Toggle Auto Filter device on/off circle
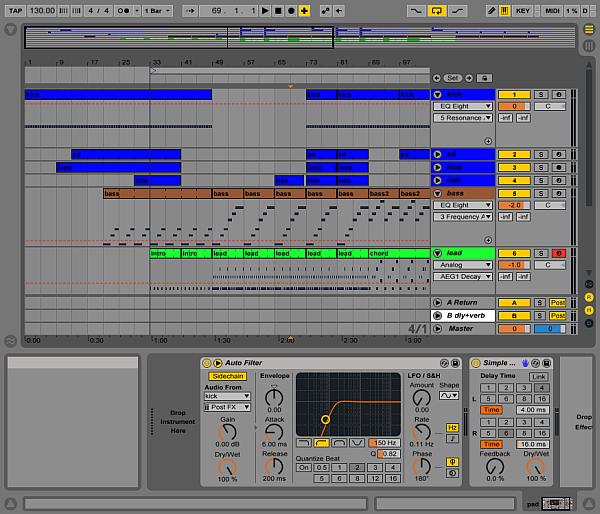Viewport: 600px width, 514px height. 207,363
